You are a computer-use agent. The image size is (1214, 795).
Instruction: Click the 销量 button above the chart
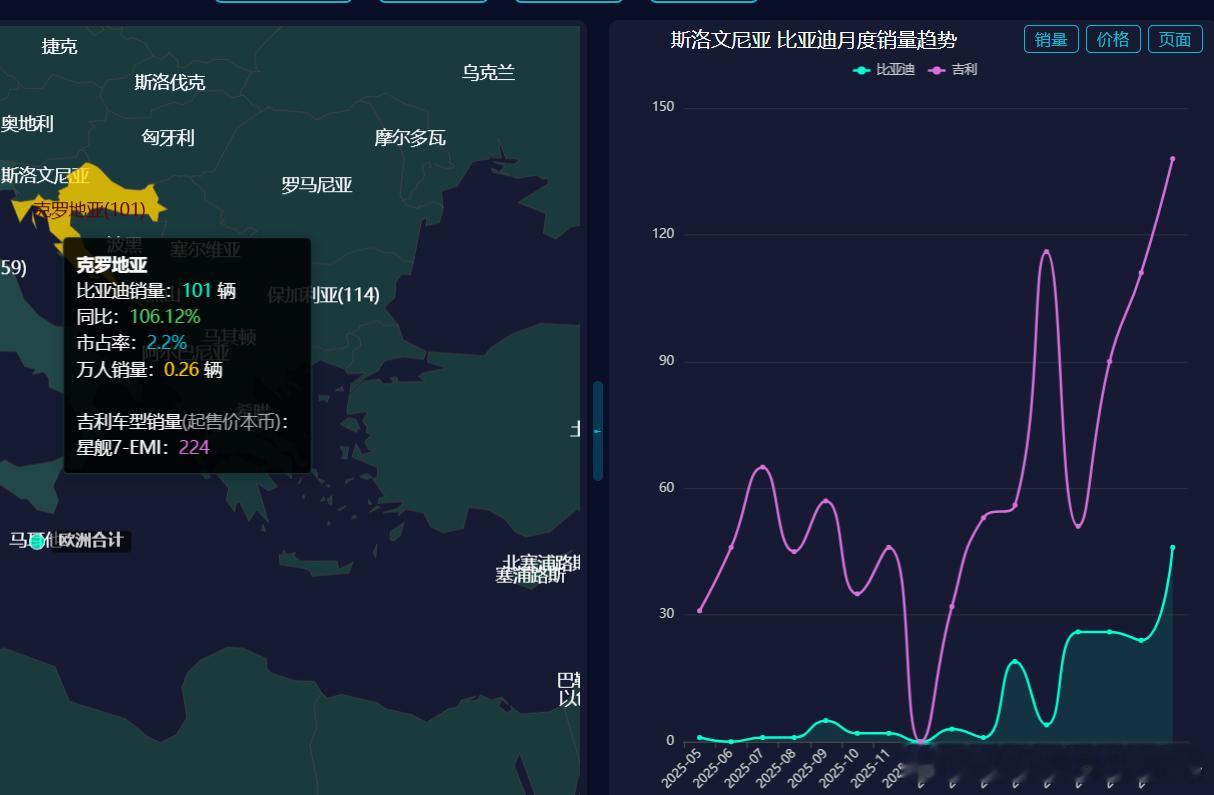tap(1051, 39)
